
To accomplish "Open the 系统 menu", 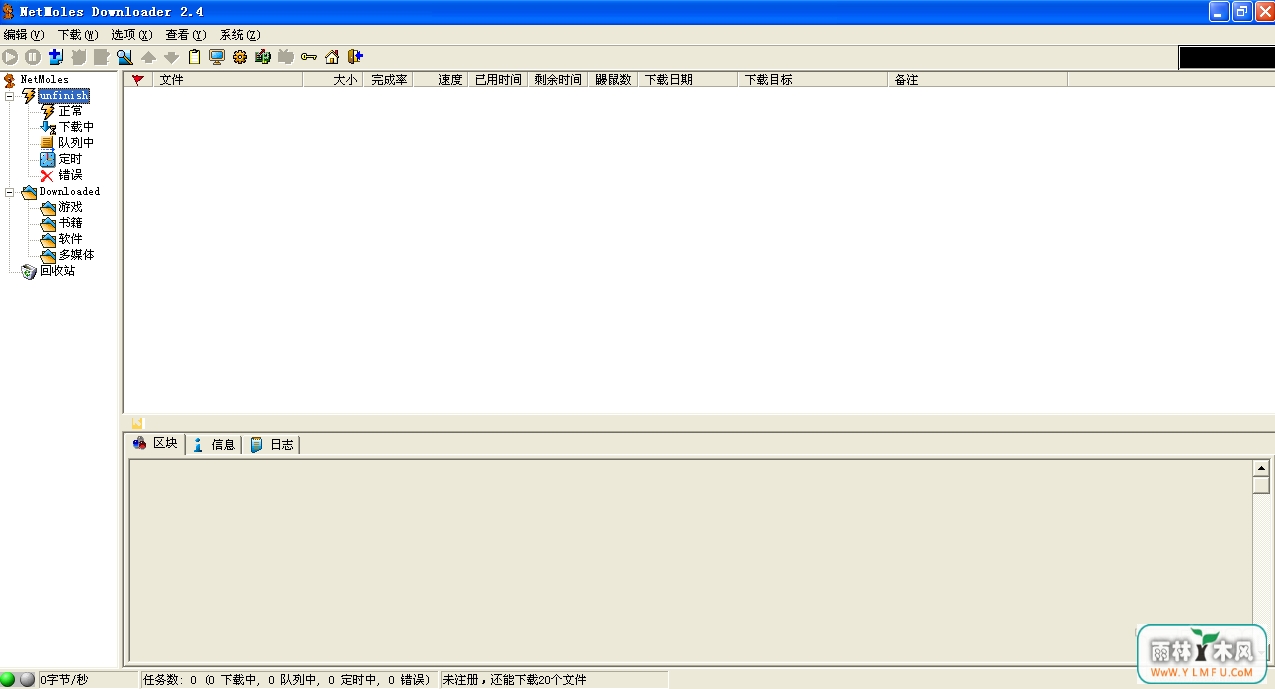I will (240, 35).
